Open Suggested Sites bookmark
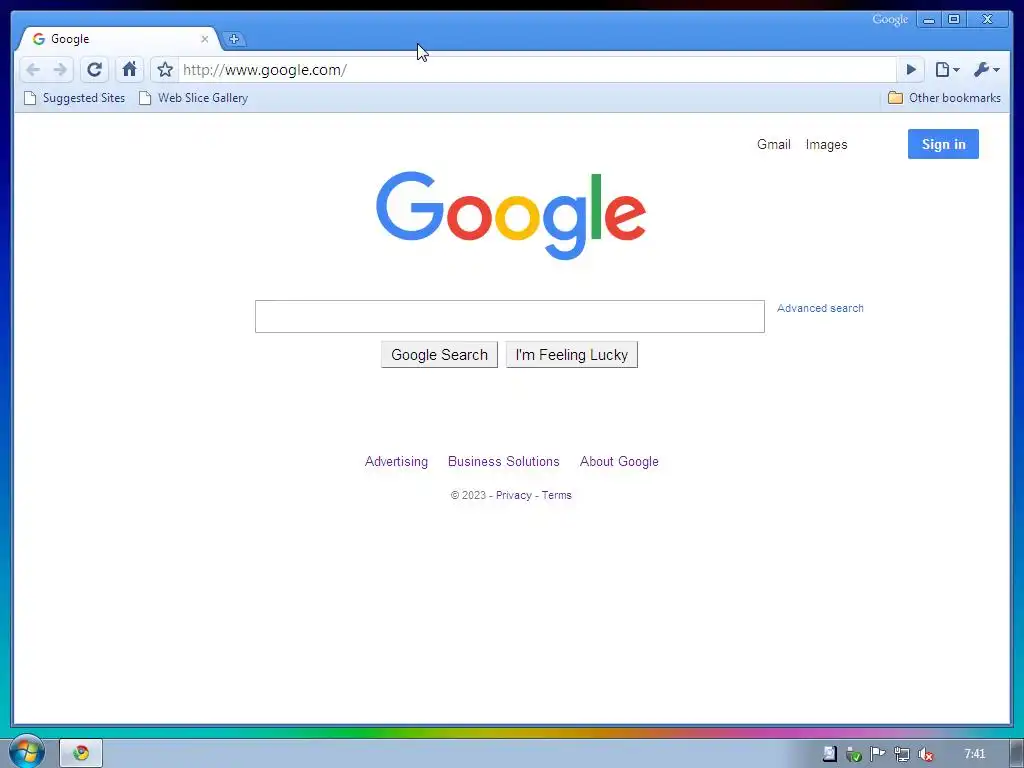 (x=74, y=98)
